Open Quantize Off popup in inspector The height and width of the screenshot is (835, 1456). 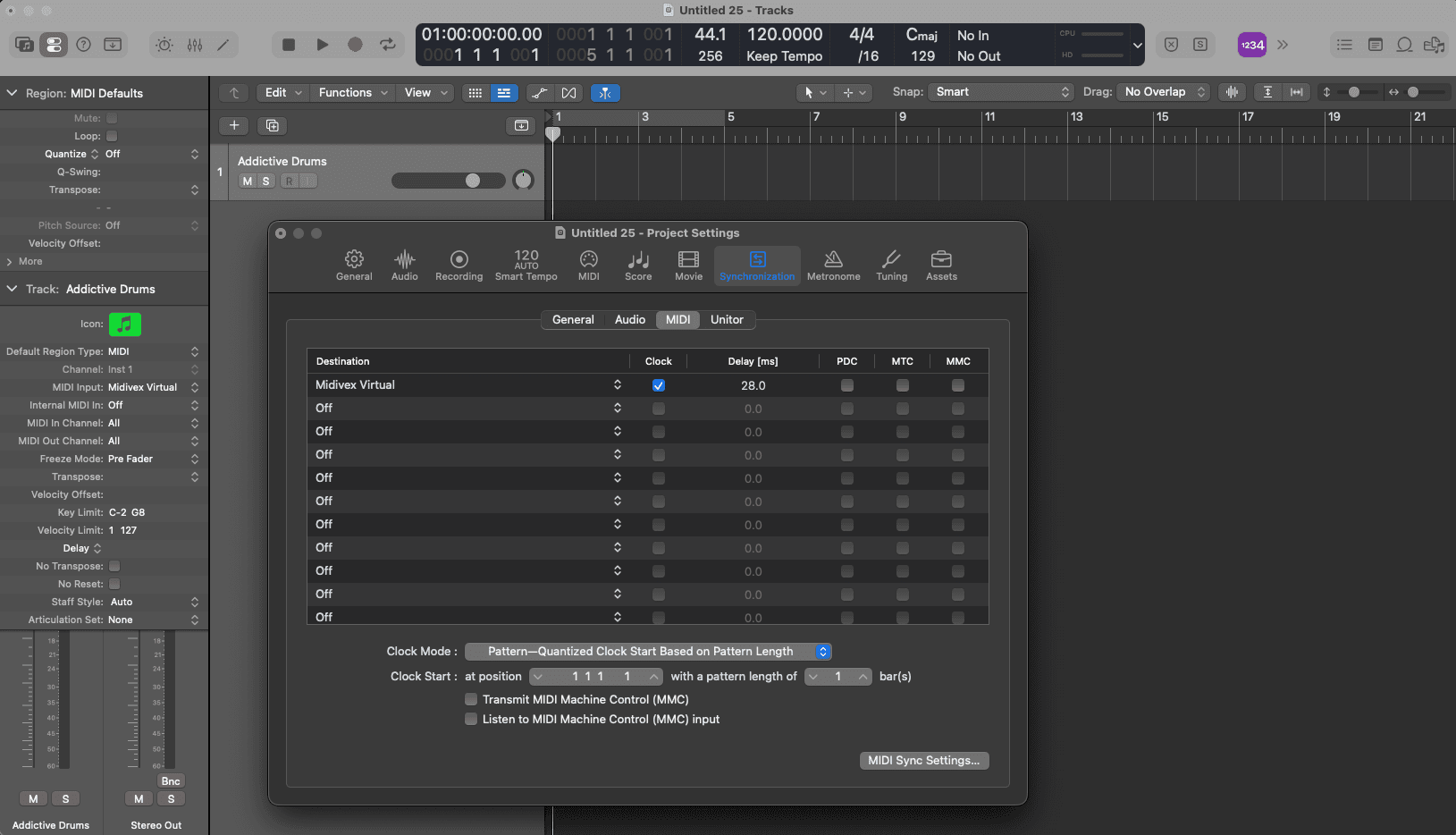tap(152, 154)
